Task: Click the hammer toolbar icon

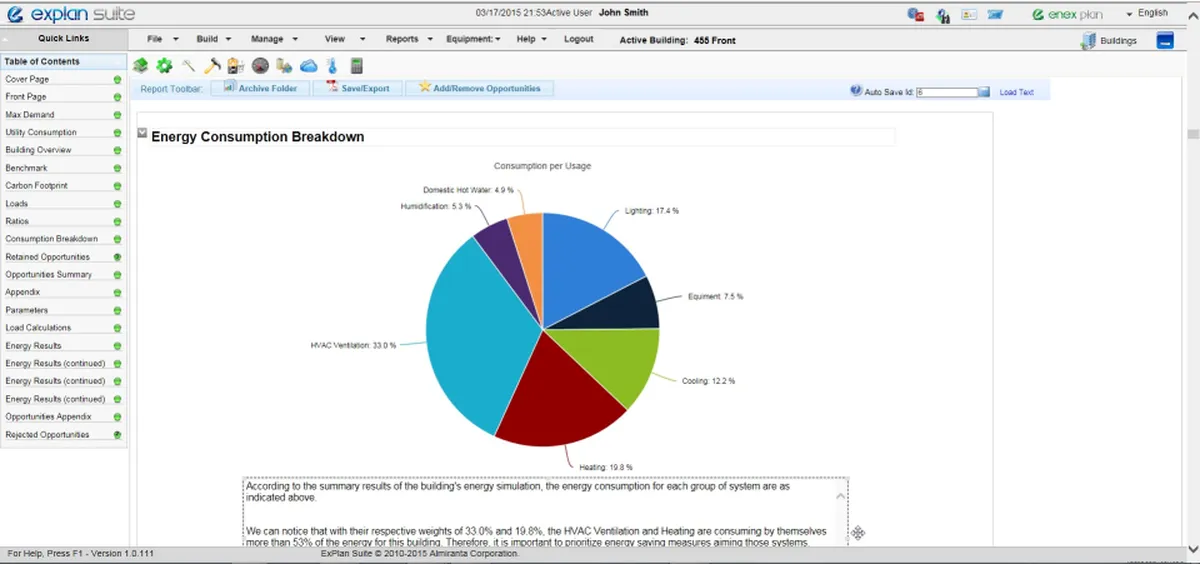Action: click(x=212, y=66)
